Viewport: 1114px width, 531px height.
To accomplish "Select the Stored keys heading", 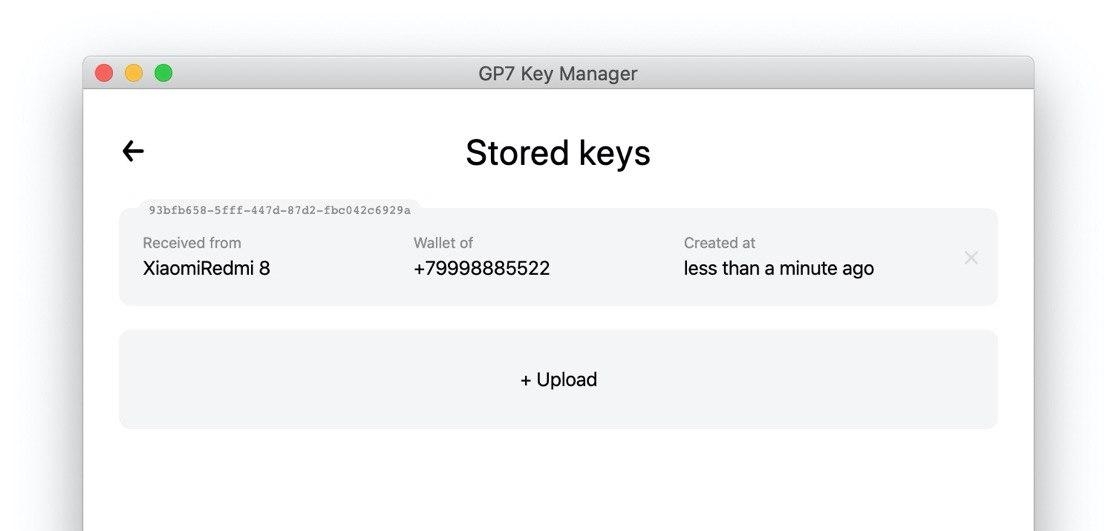I will coord(557,153).
